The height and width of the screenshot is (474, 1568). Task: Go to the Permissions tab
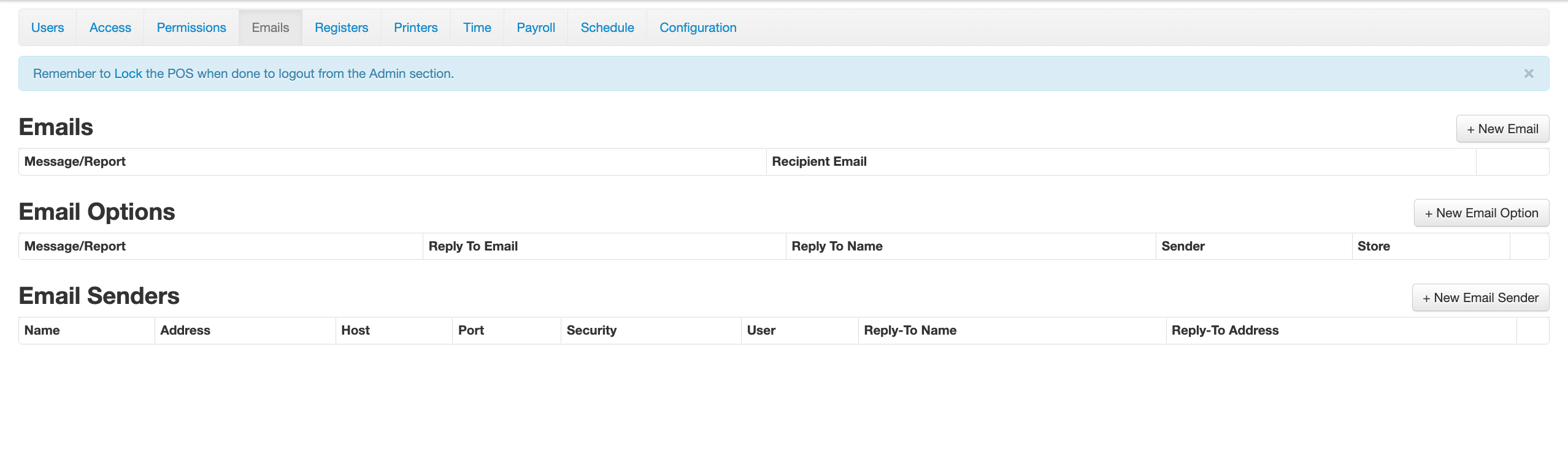click(191, 28)
